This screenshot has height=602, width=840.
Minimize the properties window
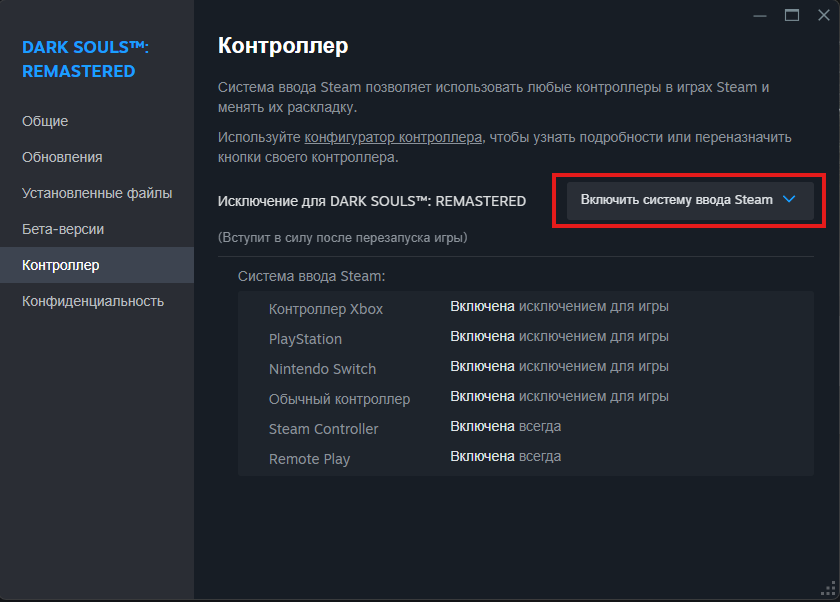(x=762, y=15)
